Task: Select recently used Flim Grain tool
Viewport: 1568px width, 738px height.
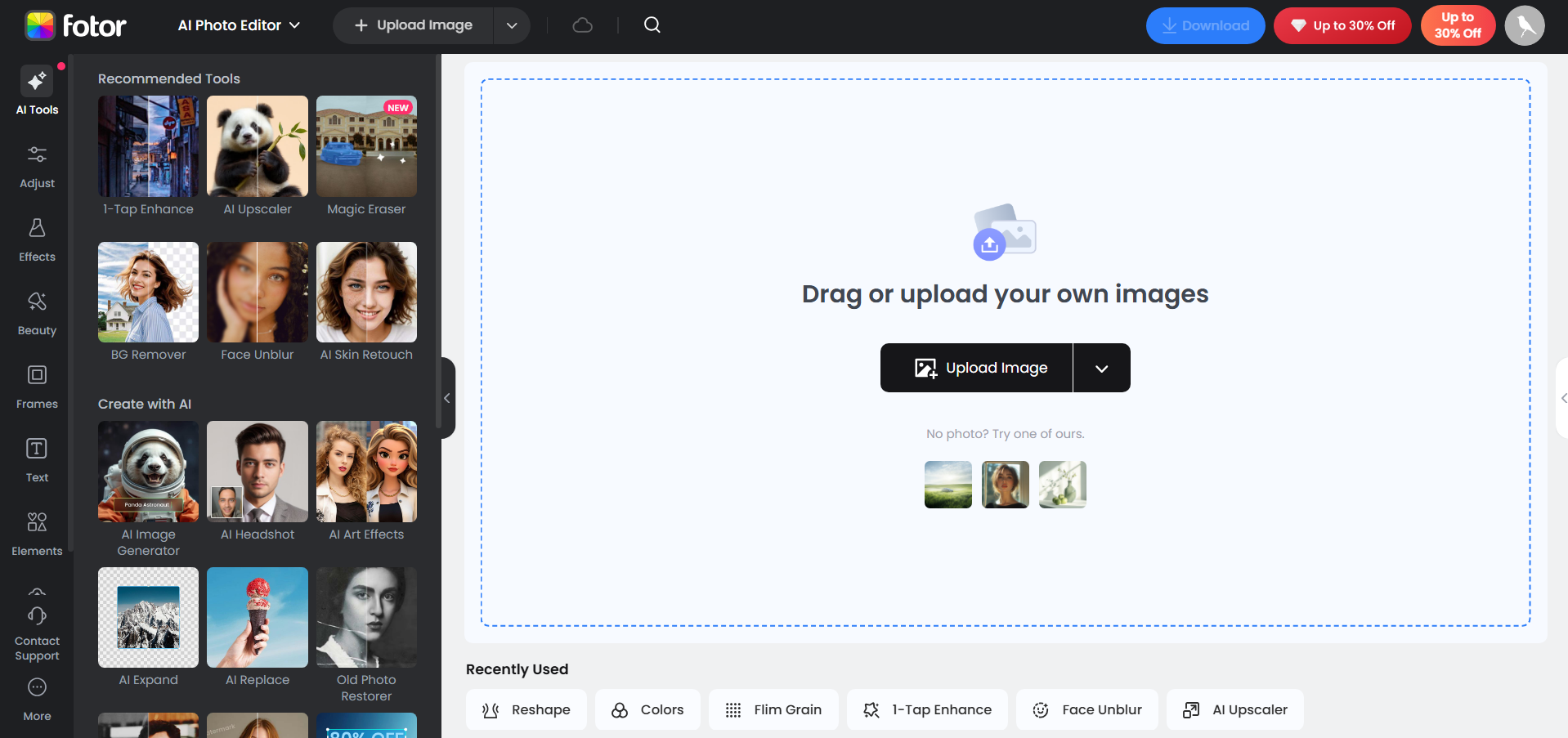Action: coord(773,709)
